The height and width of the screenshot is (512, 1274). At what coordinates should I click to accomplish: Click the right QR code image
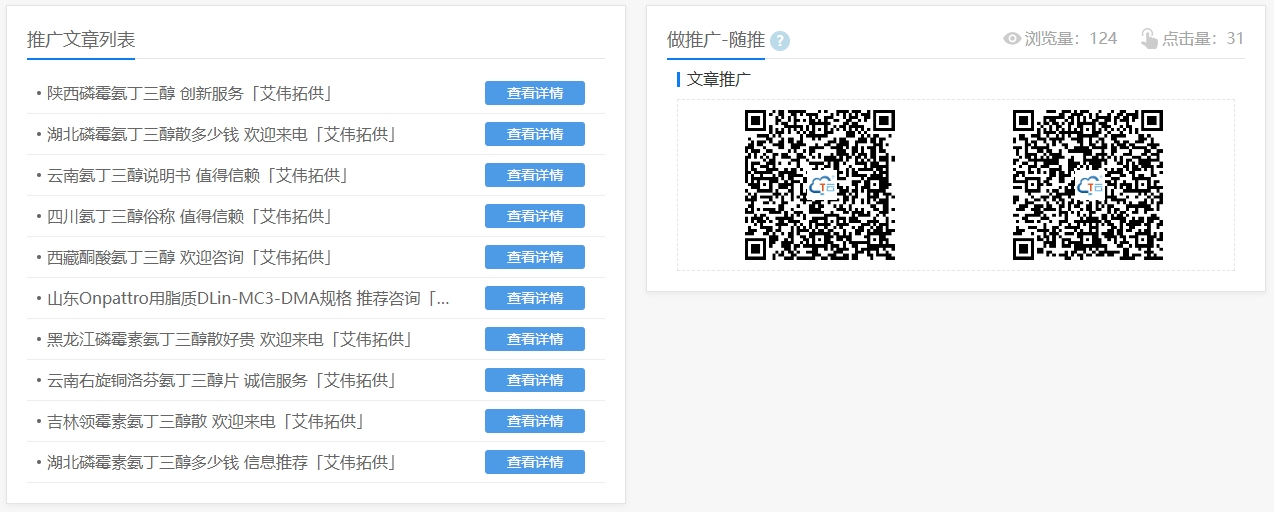point(1087,185)
